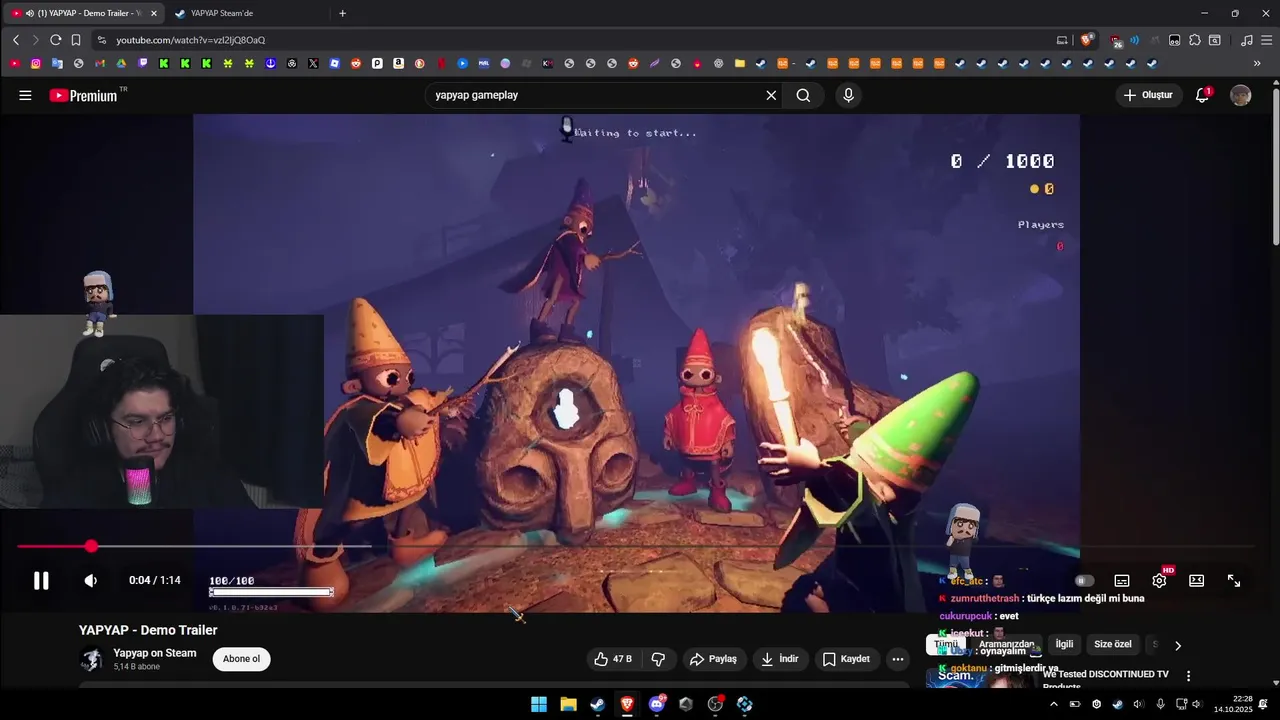
Task: Pause the YAPYAP demo trailer video
Action: 41,581
